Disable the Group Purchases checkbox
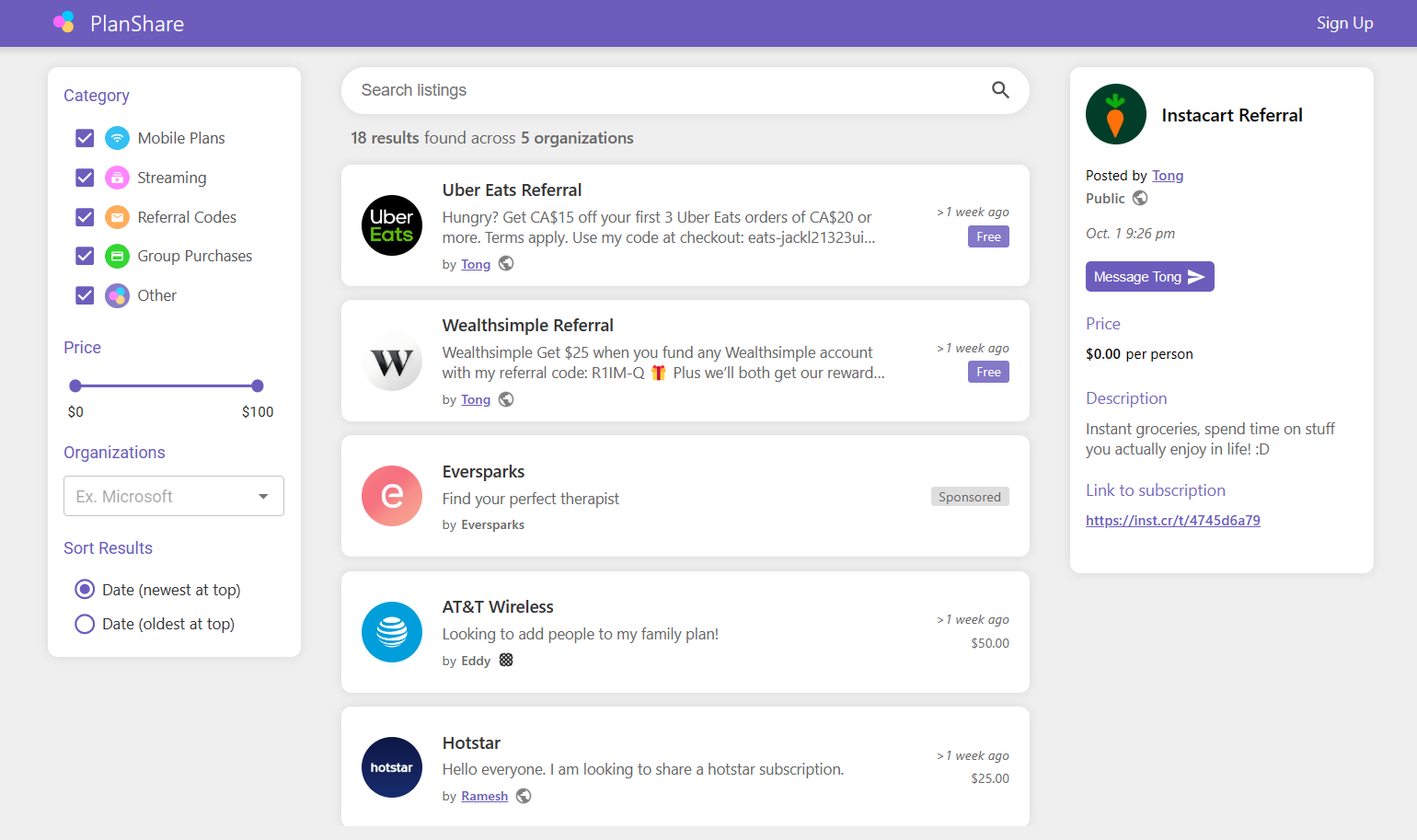 [85, 256]
